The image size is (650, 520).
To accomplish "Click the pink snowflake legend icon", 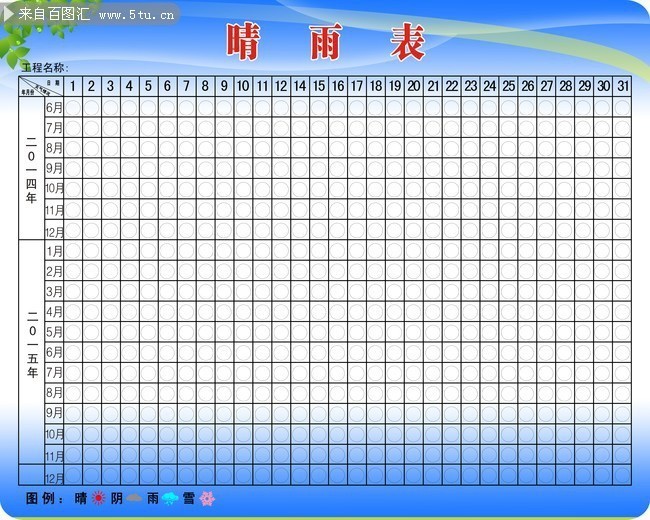I will (x=207, y=498).
